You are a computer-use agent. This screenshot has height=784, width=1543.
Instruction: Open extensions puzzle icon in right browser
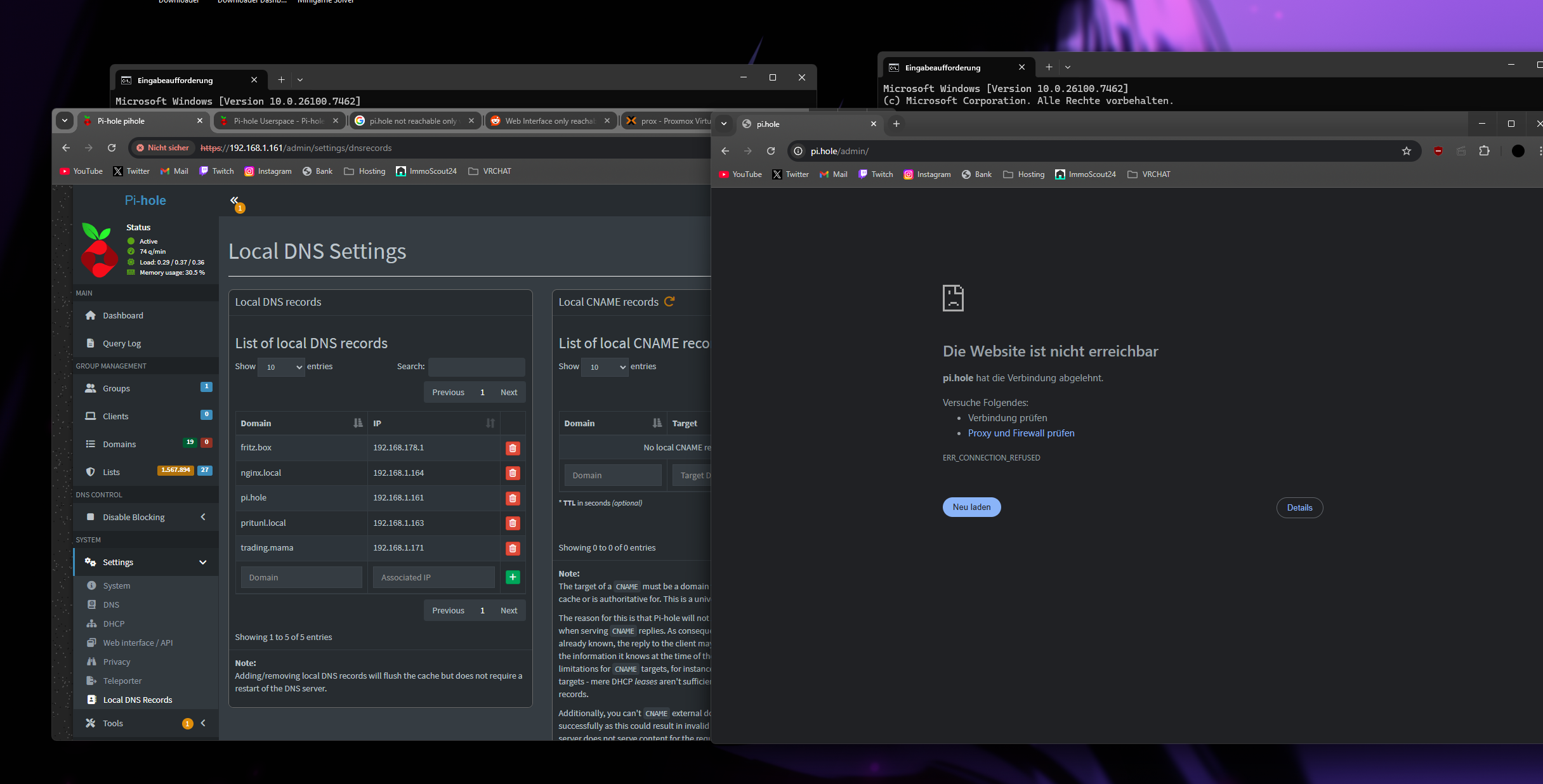(x=1484, y=151)
